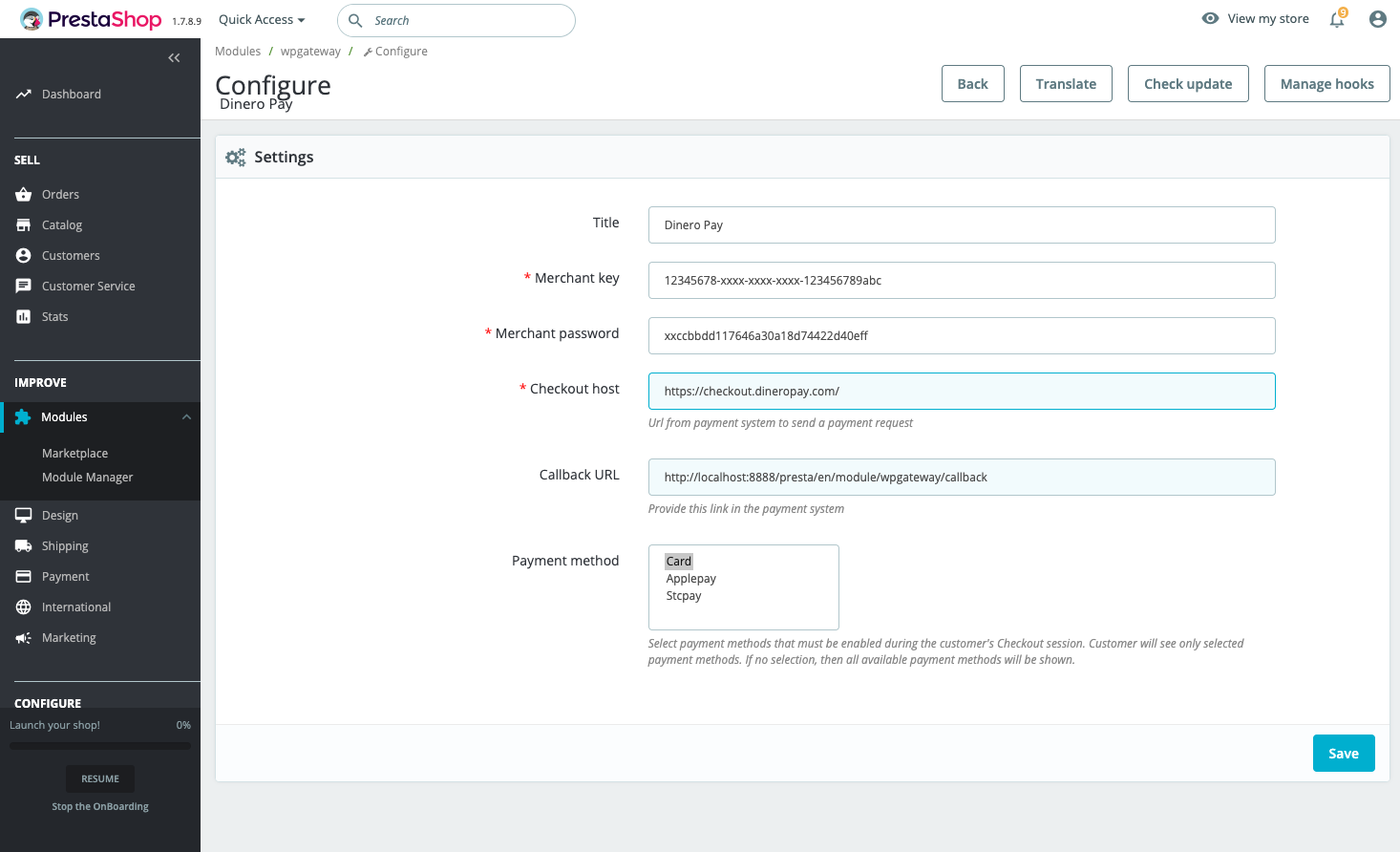Click the International globe icon
This screenshot has height=852, width=1400.
tap(24, 607)
